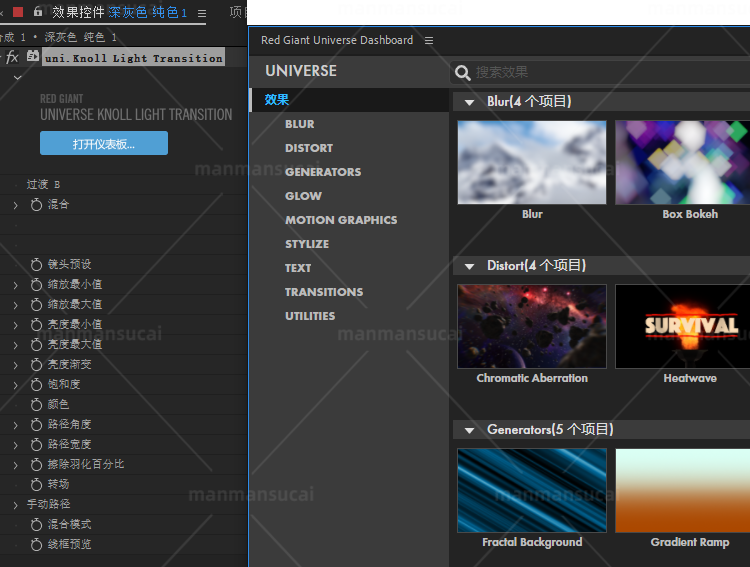The width and height of the screenshot is (750, 567).
Task: Expand the 饱和度 property
Action: [x=16, y=386]
